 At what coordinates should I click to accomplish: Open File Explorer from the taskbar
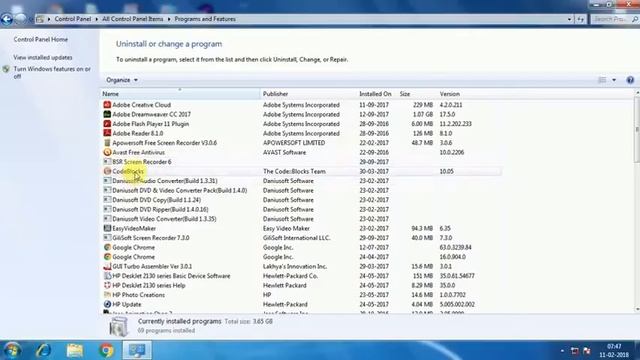tap(75, 350)
